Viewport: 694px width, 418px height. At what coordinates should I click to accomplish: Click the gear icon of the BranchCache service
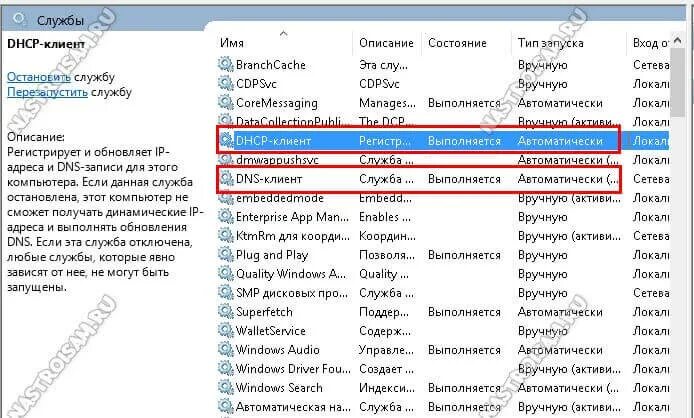(x=226, y=65)
